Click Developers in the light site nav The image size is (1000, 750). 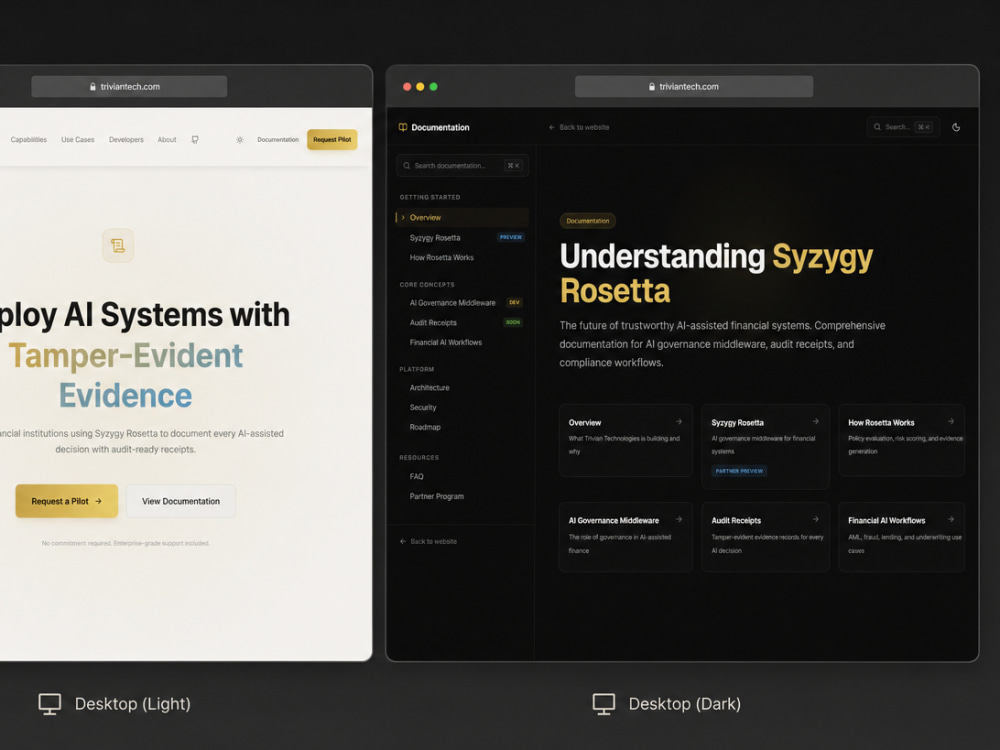[x=126, y=140]
